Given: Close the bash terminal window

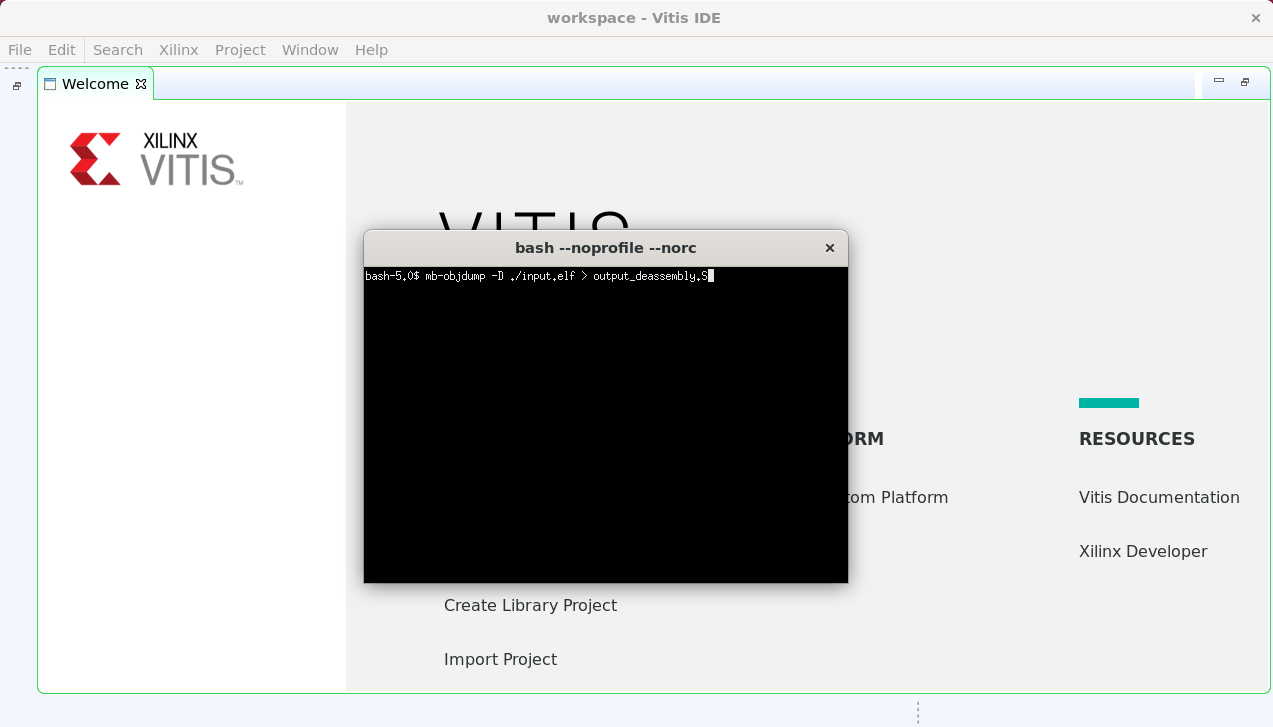Looking at the screenshot, I should [829, 248].
